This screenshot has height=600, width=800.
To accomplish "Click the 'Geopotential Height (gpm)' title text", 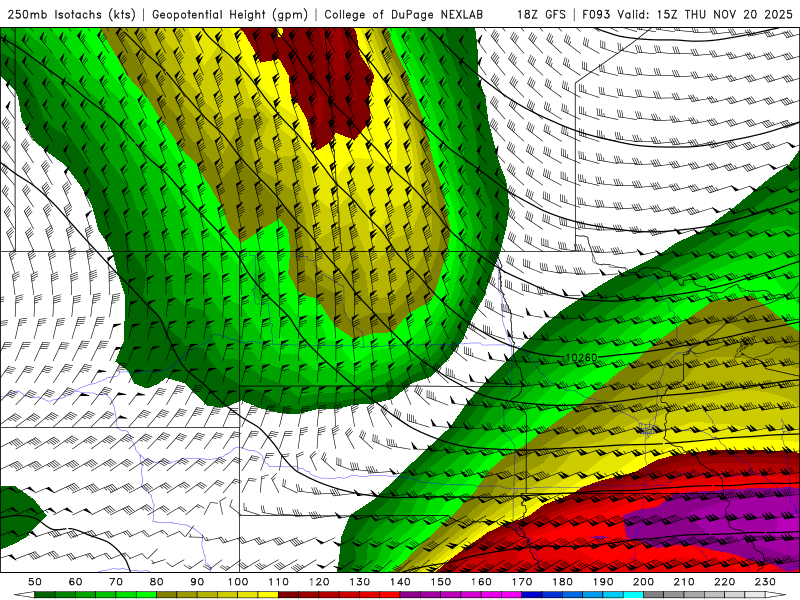I will tap(230, 15).
